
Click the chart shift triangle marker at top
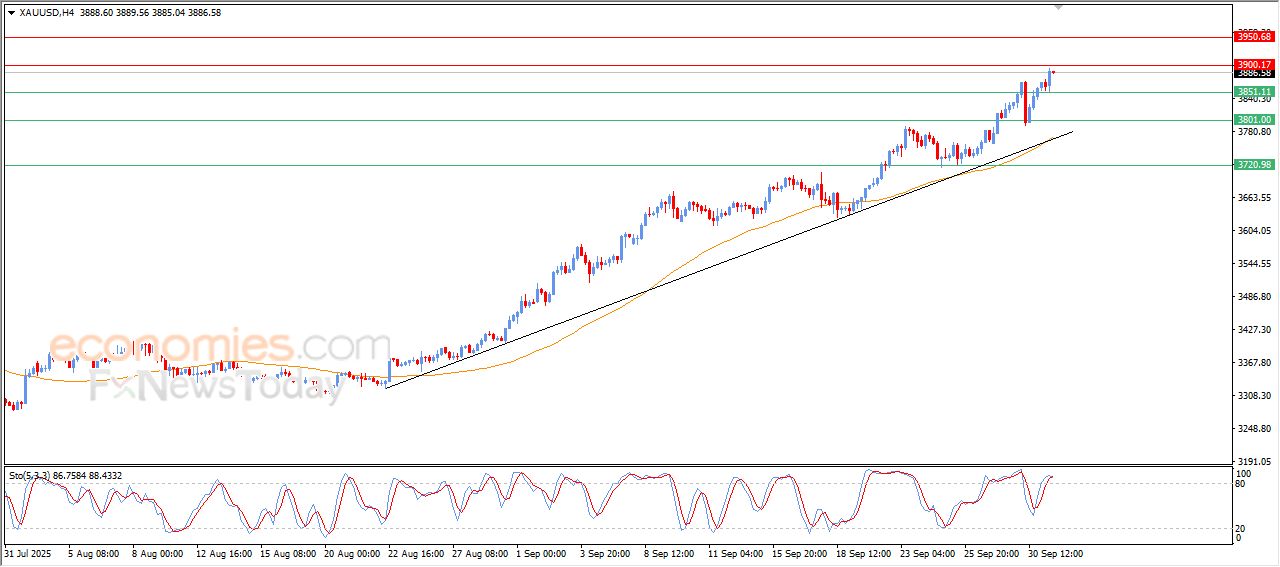(x=1058, y=8)
